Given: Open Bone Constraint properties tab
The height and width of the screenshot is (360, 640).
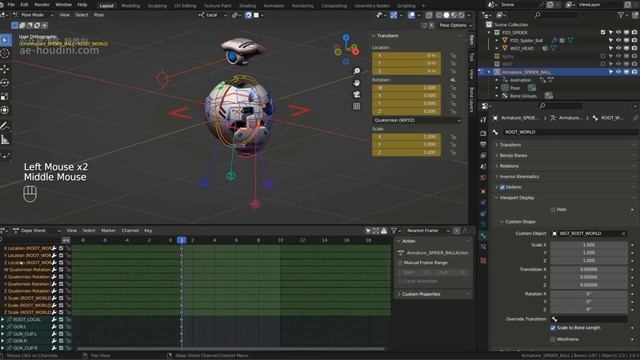Looking at the screenshot, I should point(483,247).
